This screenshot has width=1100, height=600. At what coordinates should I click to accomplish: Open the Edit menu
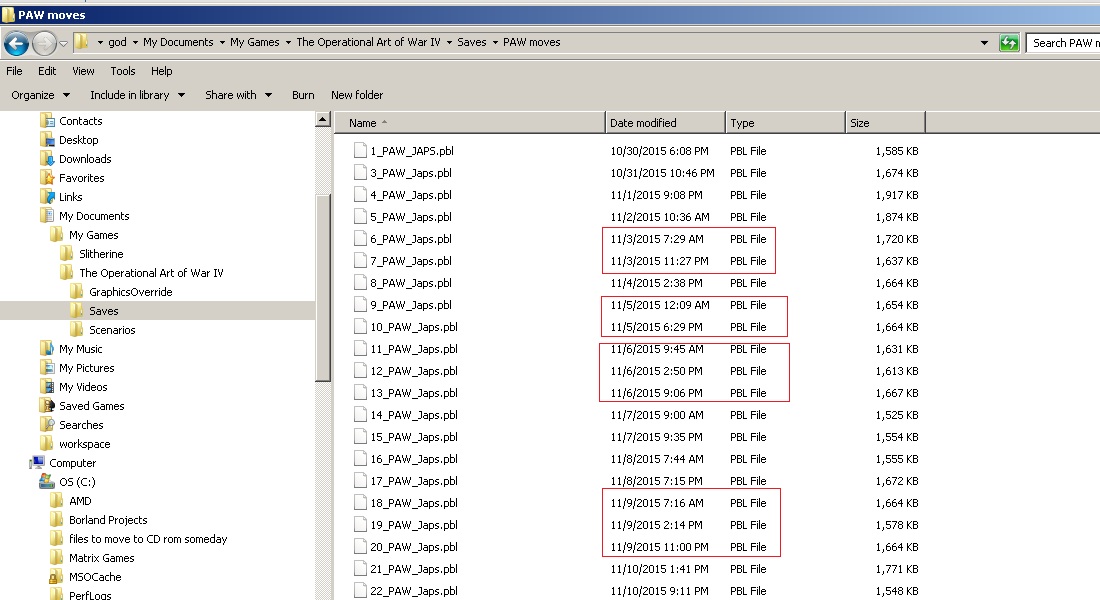47,71
